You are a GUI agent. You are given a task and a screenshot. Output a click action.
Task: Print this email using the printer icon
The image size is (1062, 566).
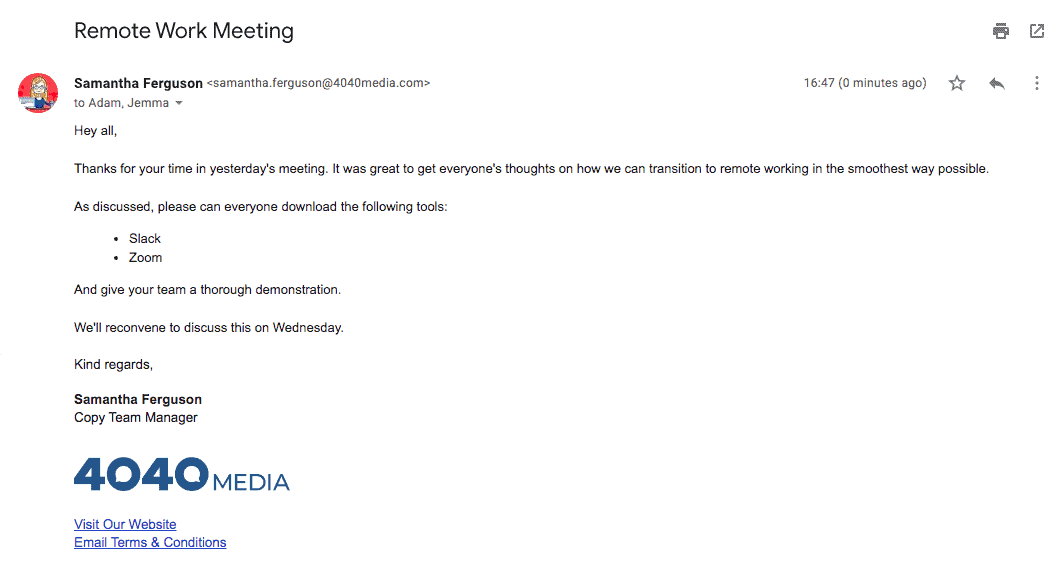pyautogui.click(x=1001, y=31)
